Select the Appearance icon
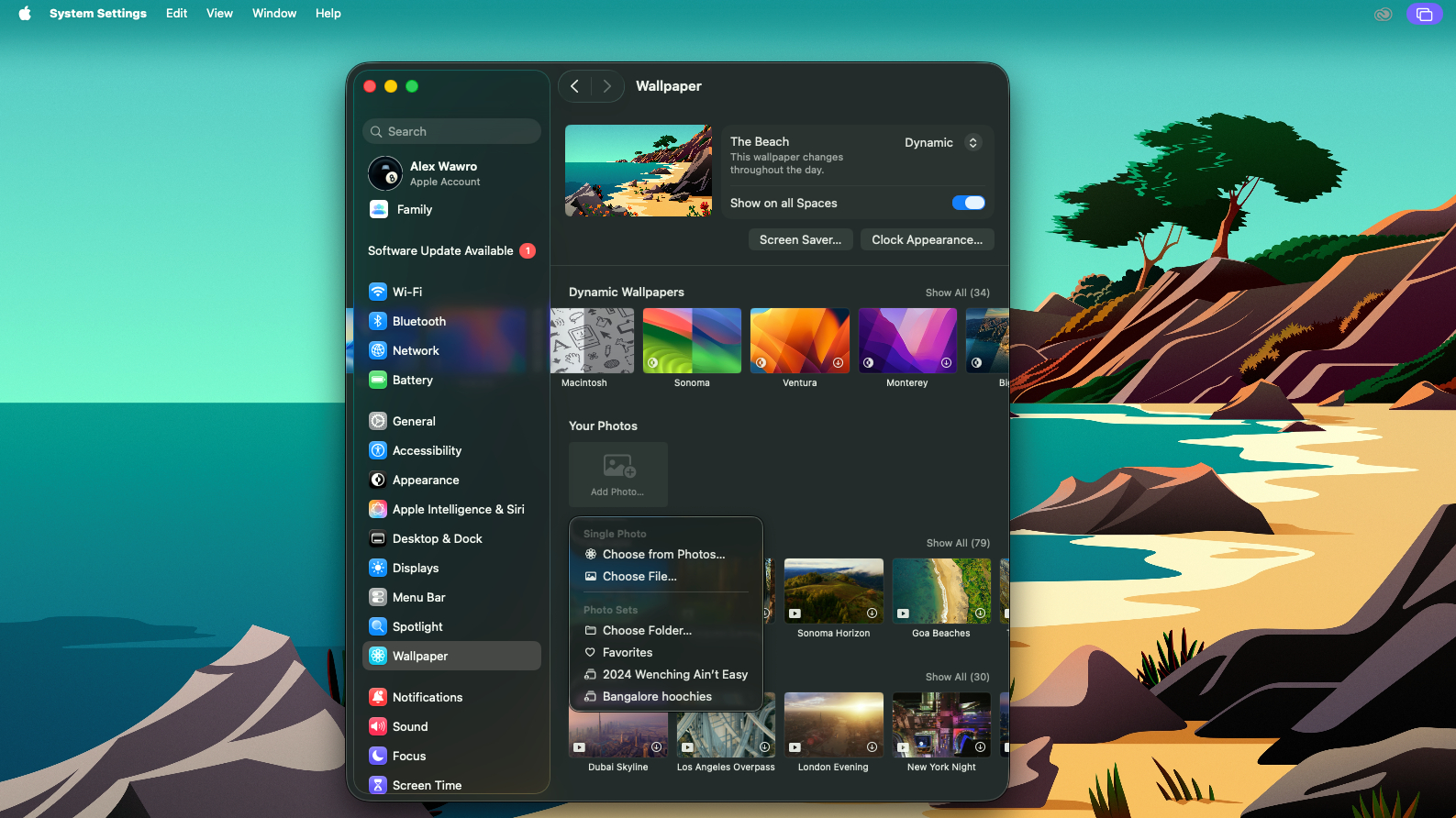 point(378,480)
